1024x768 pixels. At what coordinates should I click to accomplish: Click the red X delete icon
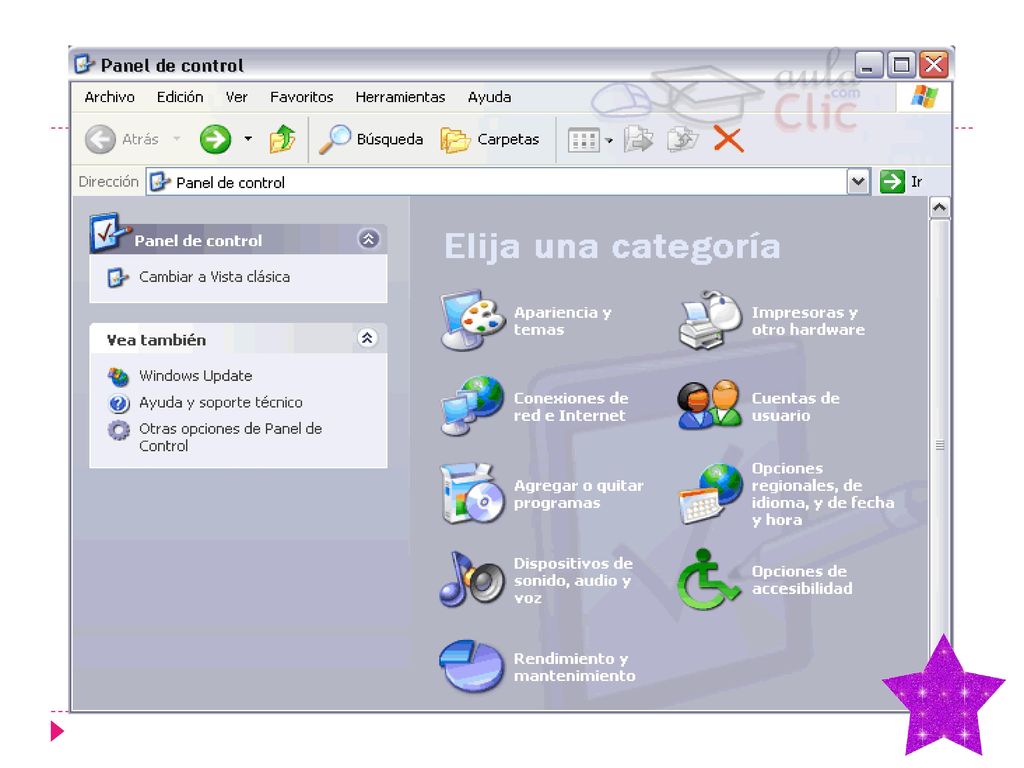(729, 139)
